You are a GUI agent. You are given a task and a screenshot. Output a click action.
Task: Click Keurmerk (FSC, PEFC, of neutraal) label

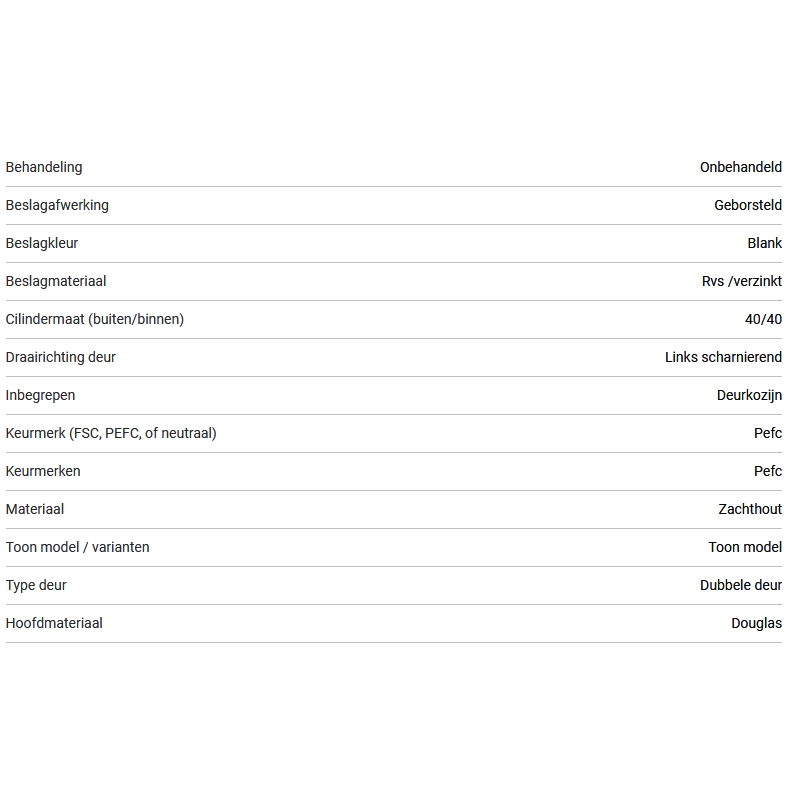(x=111, y=433)
